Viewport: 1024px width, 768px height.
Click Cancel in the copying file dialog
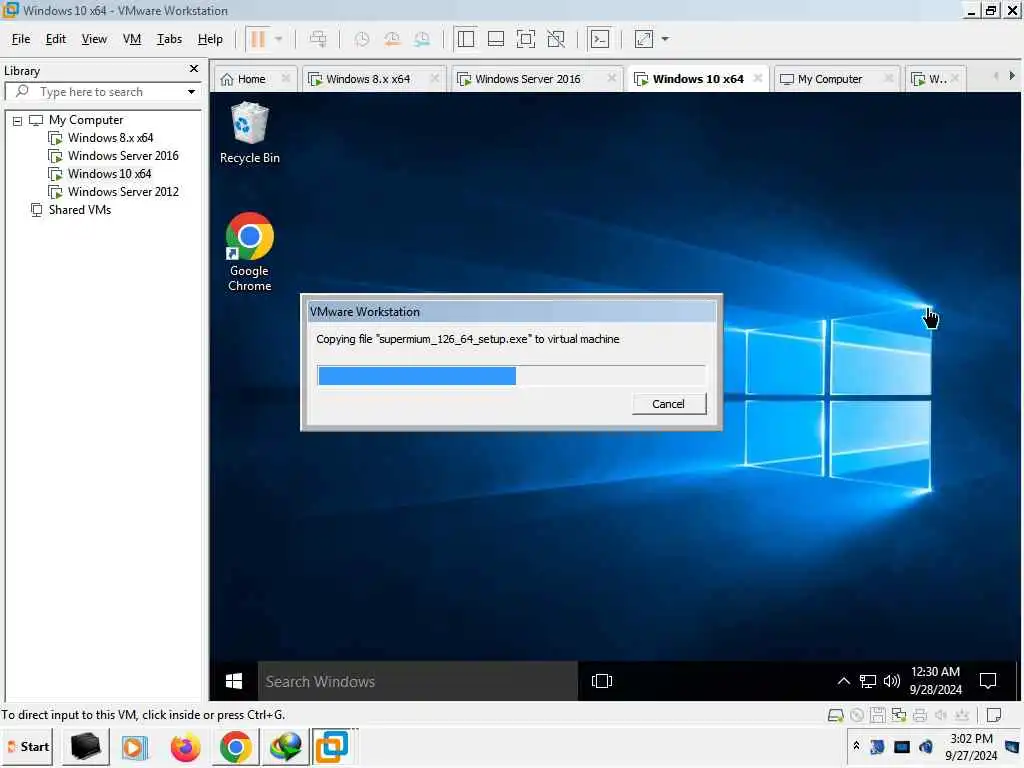click(x=669, y=404)
